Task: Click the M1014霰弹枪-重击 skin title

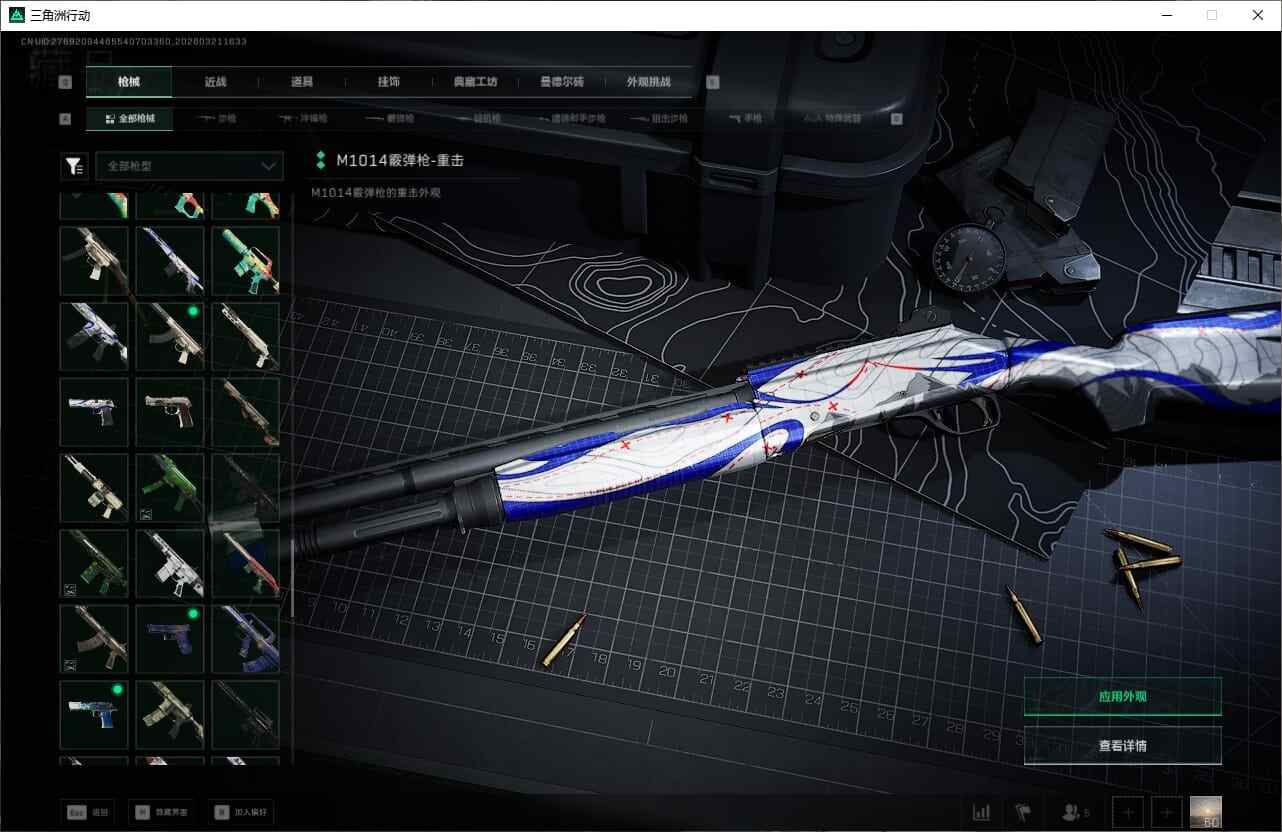Action: [400, 160]
